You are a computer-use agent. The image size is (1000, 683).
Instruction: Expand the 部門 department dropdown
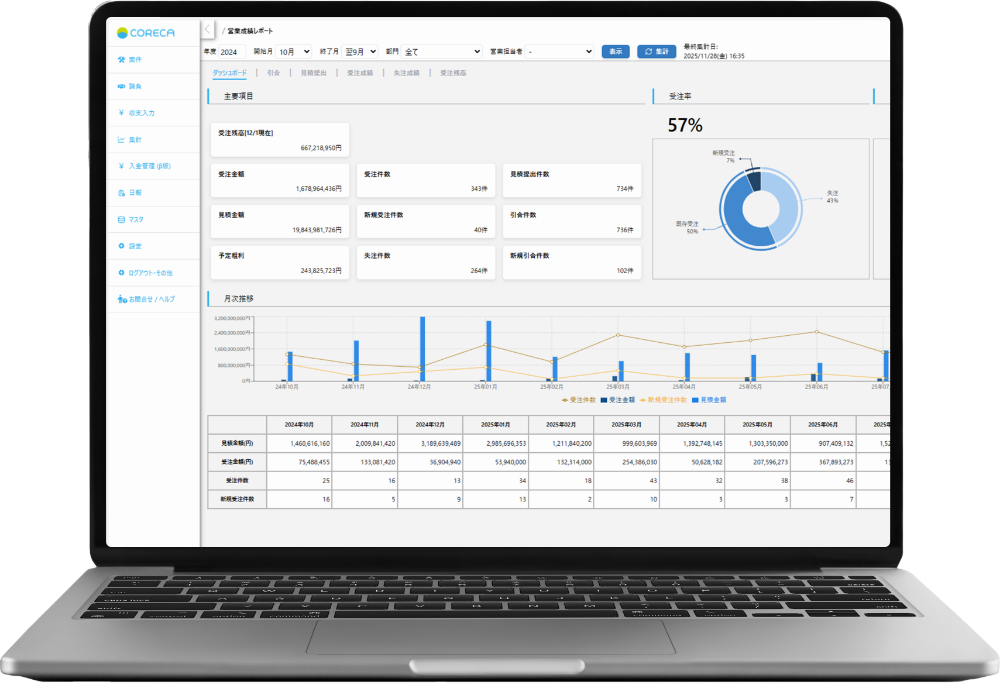(442, 51)
